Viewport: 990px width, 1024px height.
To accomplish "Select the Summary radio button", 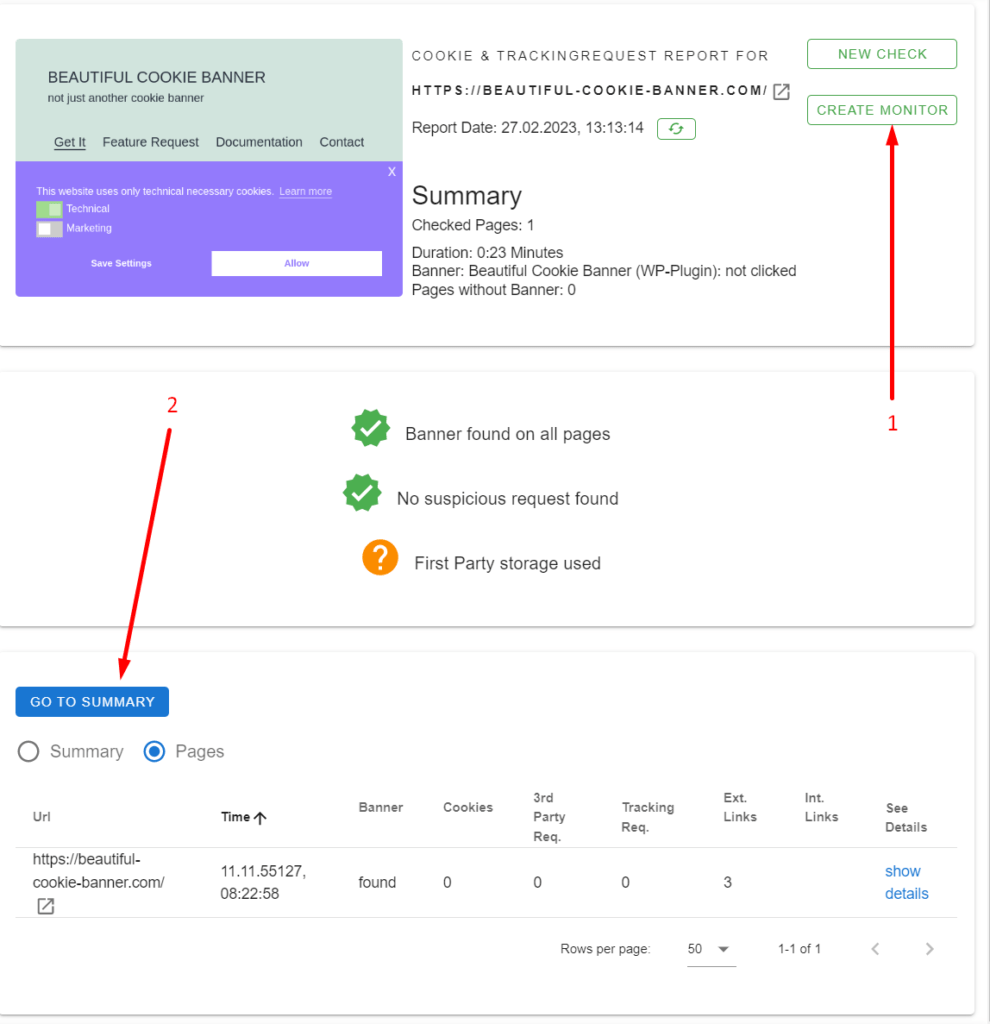I will pyautogui.click(x=29, y=752).
